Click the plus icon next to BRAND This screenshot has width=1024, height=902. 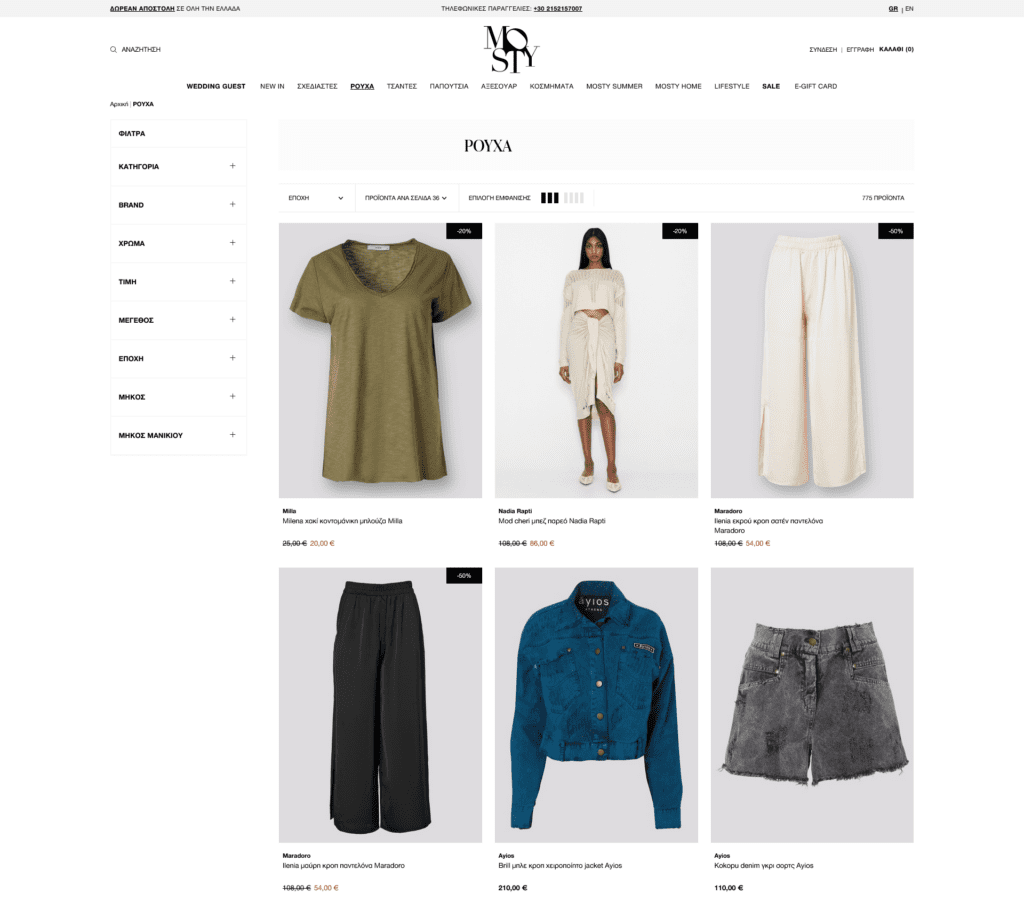(x=232, y=204)
